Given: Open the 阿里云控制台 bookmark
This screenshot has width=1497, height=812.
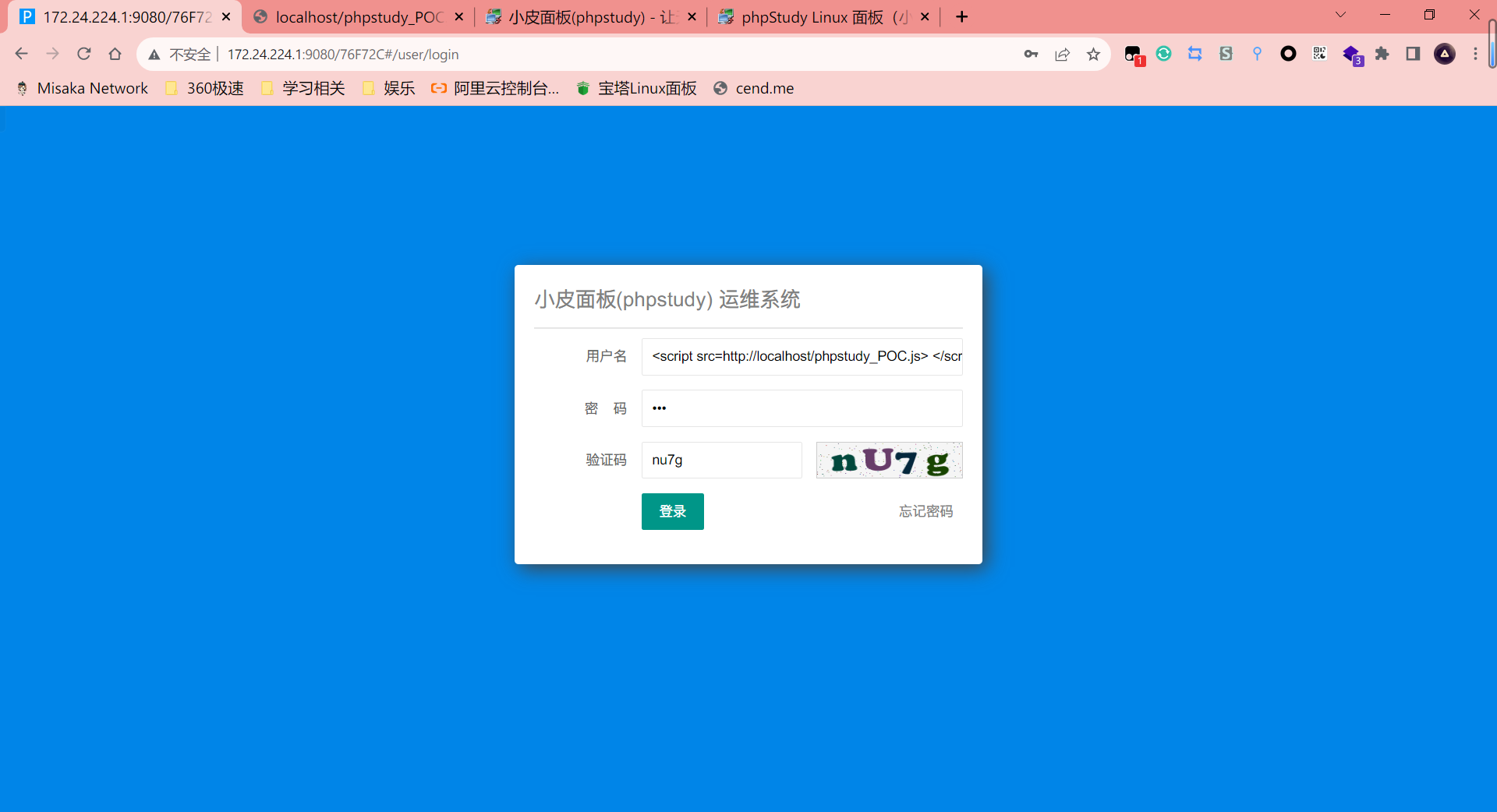Looking at the screenshot, I should click(495, 88).
